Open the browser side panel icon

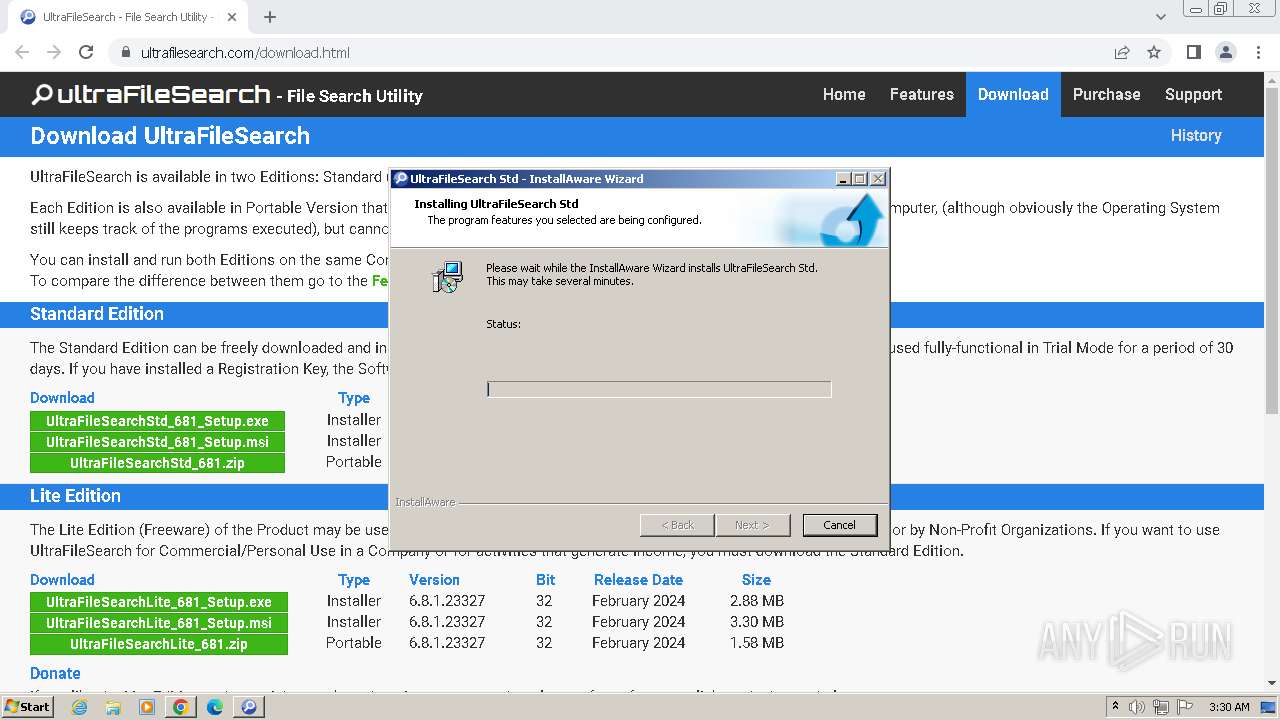1194,52
